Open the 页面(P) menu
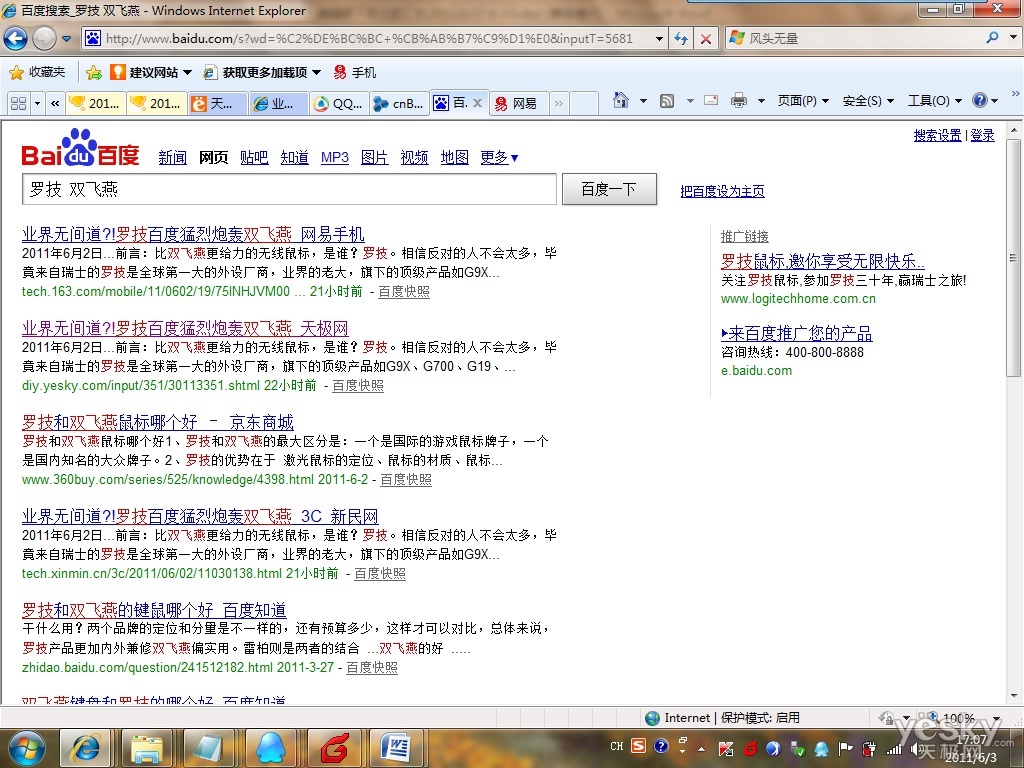The image size is (1024, 768). coord(803,101)
